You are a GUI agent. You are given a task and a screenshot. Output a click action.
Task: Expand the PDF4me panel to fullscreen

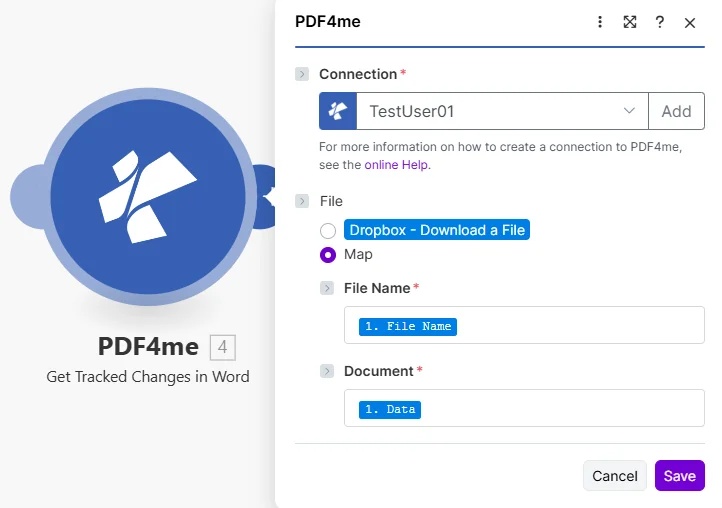[x=629, y=22]
